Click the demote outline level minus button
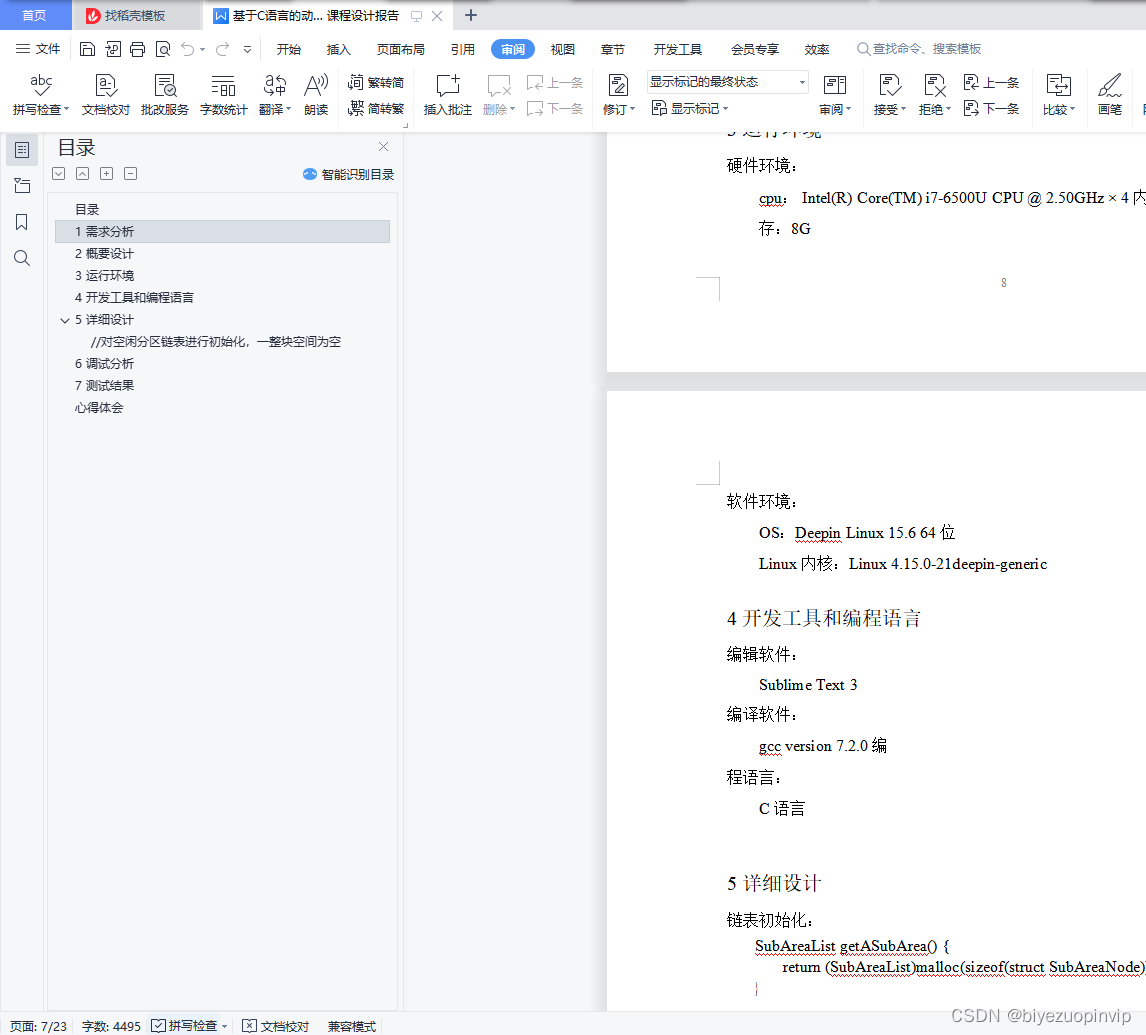1146x1035 pixels. [131, 174]
